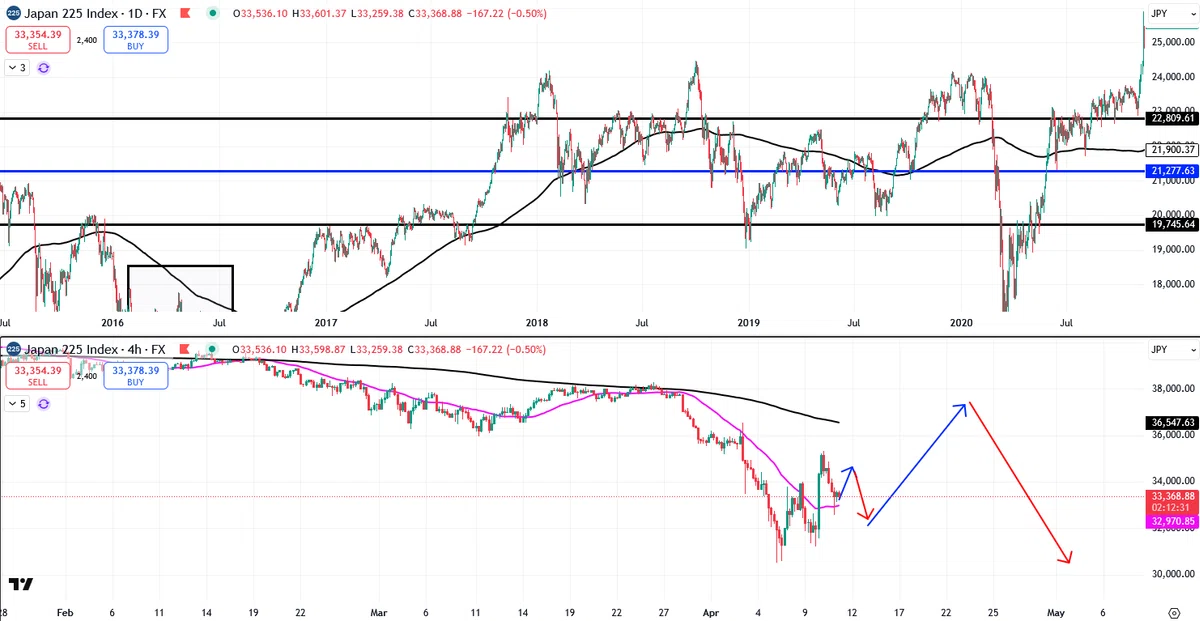Click the 2020 label on 1D time axis
The image size is (1200, 621).
[961, 323]
